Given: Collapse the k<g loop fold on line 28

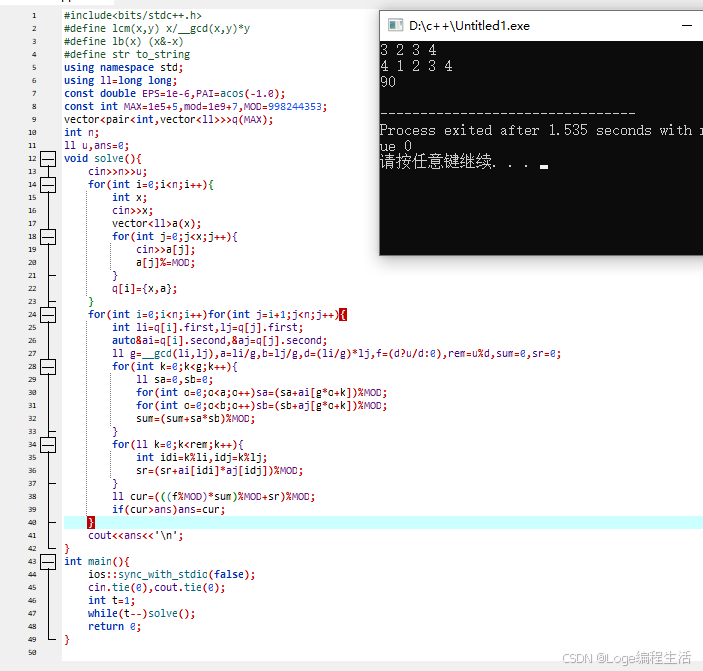Looking at the screenshot, I should (48, 367).
